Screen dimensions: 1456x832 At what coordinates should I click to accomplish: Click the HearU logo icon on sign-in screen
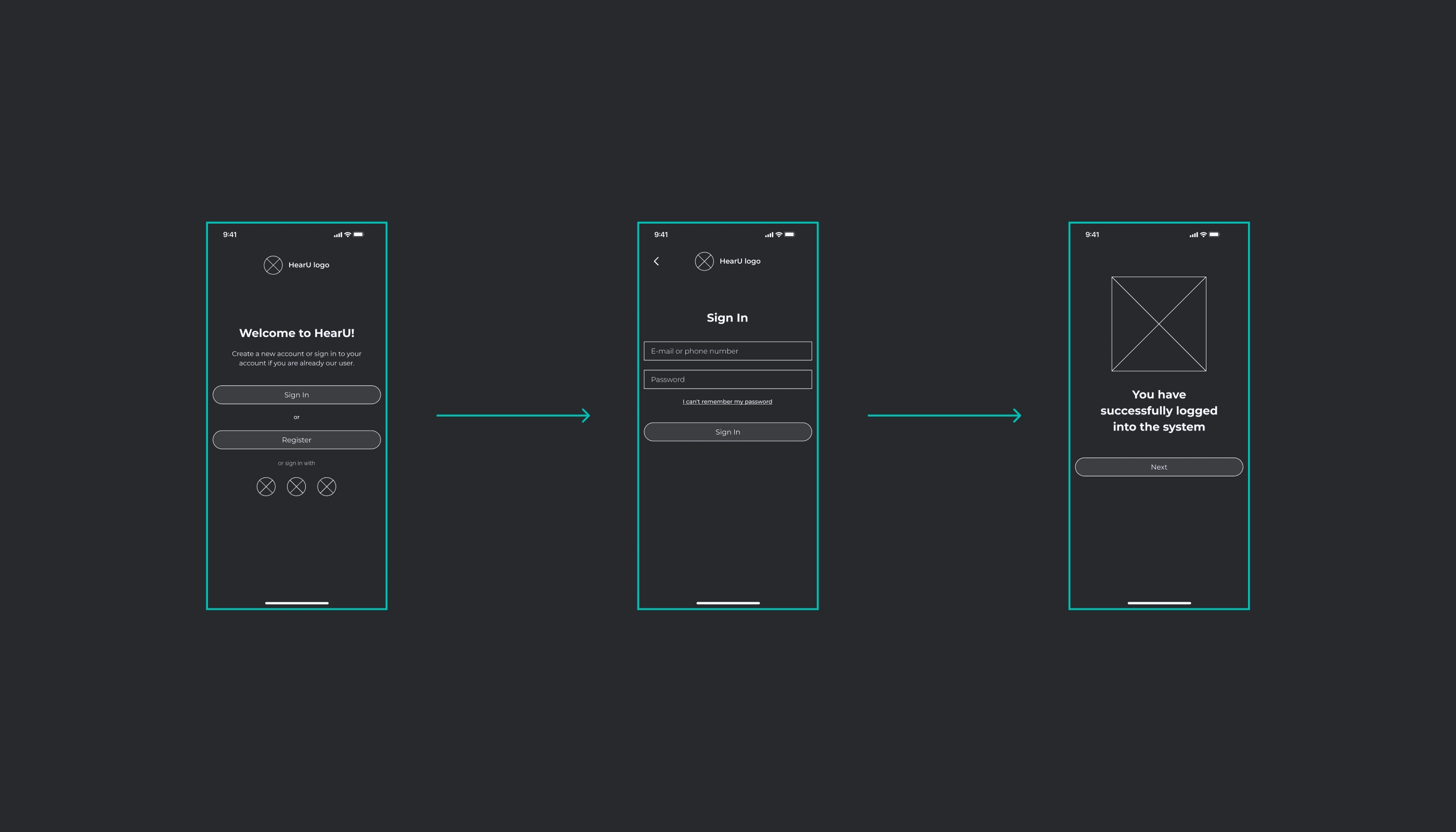[704, 260]
